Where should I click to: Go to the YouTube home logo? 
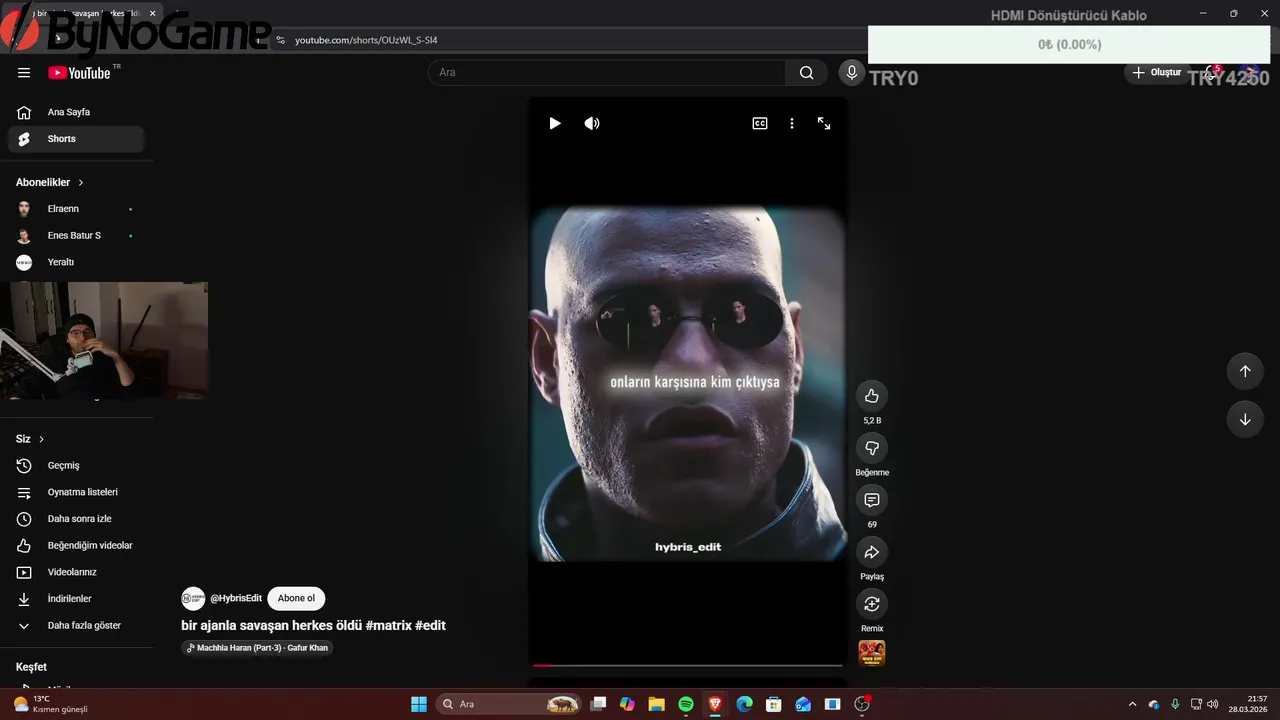click(x=79, y=73)
